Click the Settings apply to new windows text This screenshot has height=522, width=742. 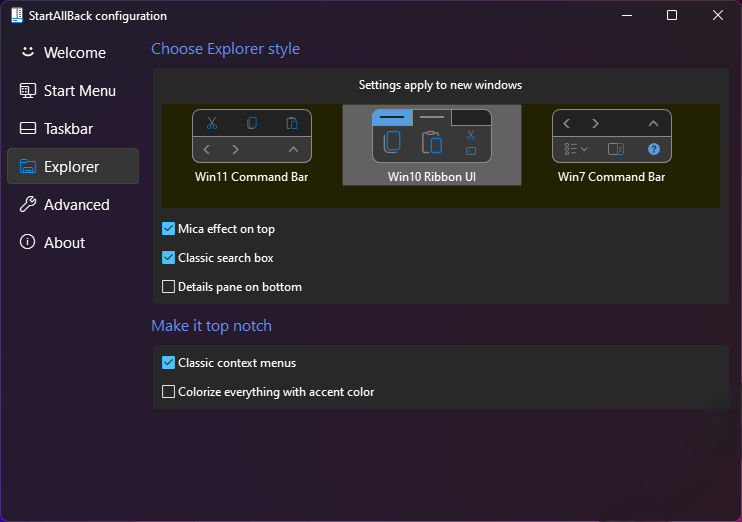point(440,85)
